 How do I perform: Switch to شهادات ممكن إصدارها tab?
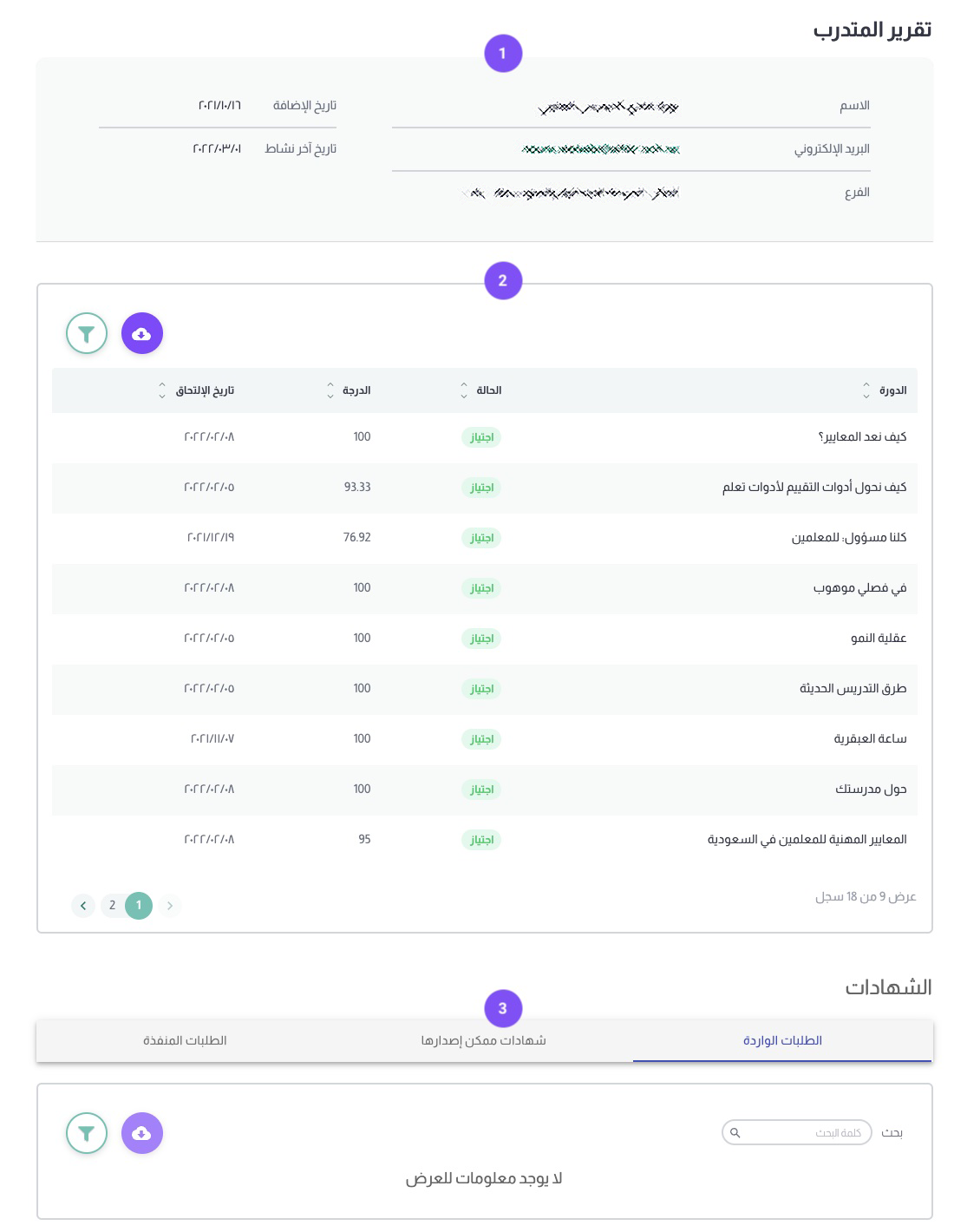tap(483, 1040)
